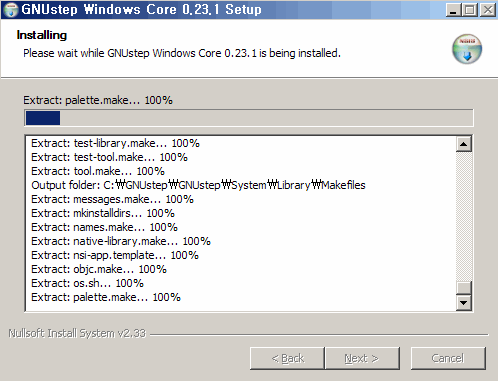
Task: Select the 'Extract: native-library.make... 100%' line
Action: click(121, 241)
